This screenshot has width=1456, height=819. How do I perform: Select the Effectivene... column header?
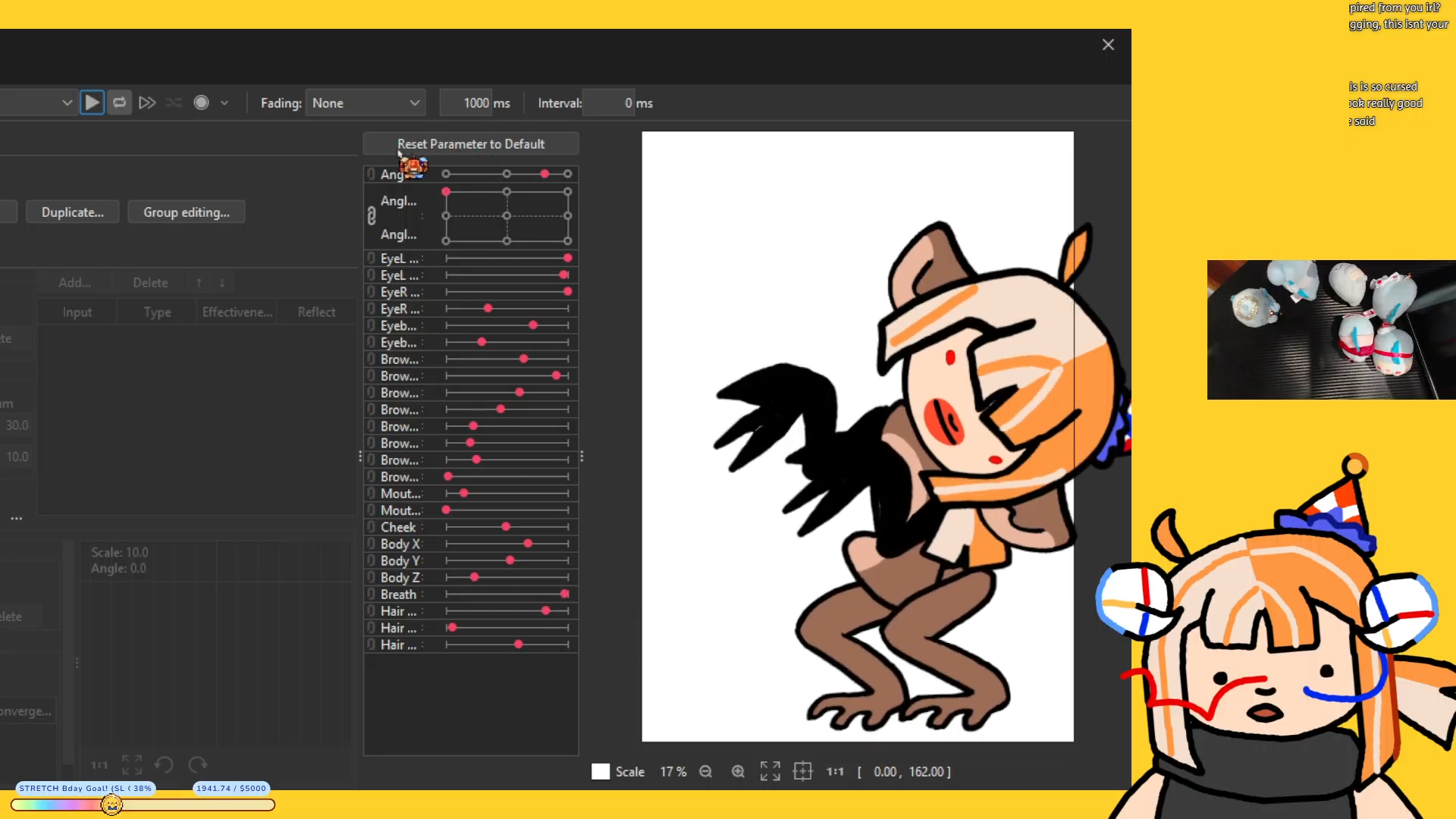237,312
